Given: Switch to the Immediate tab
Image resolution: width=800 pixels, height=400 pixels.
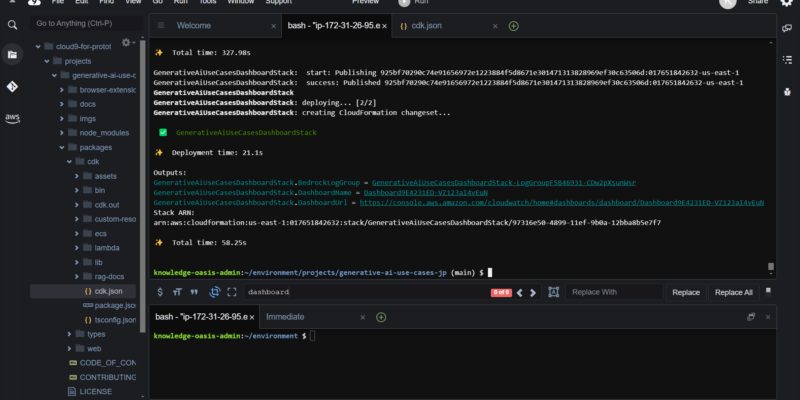Looking at the screenshot, I should 285,316.
